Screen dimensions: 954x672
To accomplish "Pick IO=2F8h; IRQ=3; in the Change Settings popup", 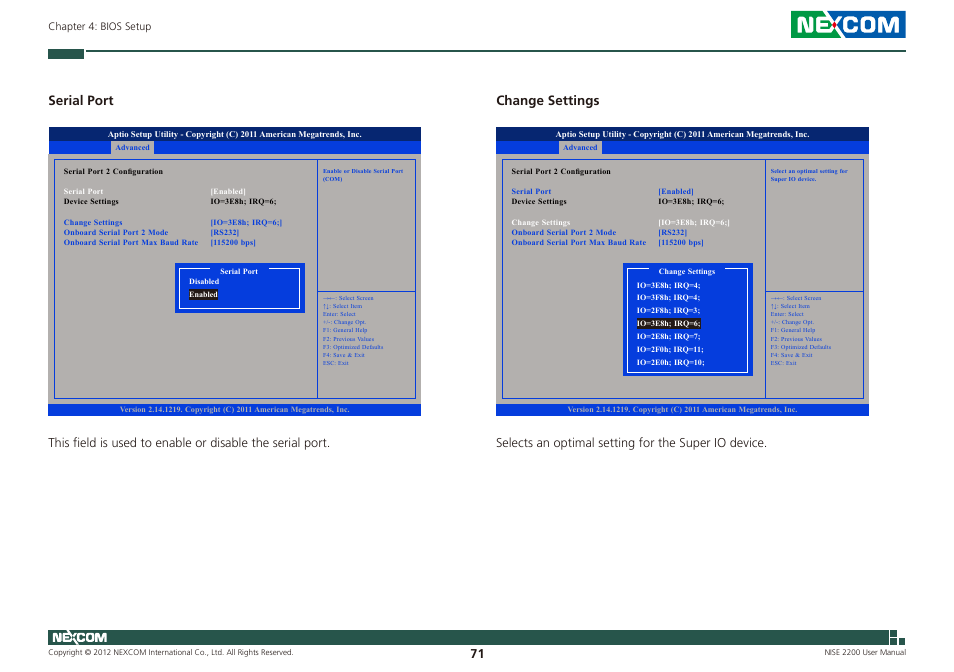I will (668, 310).
